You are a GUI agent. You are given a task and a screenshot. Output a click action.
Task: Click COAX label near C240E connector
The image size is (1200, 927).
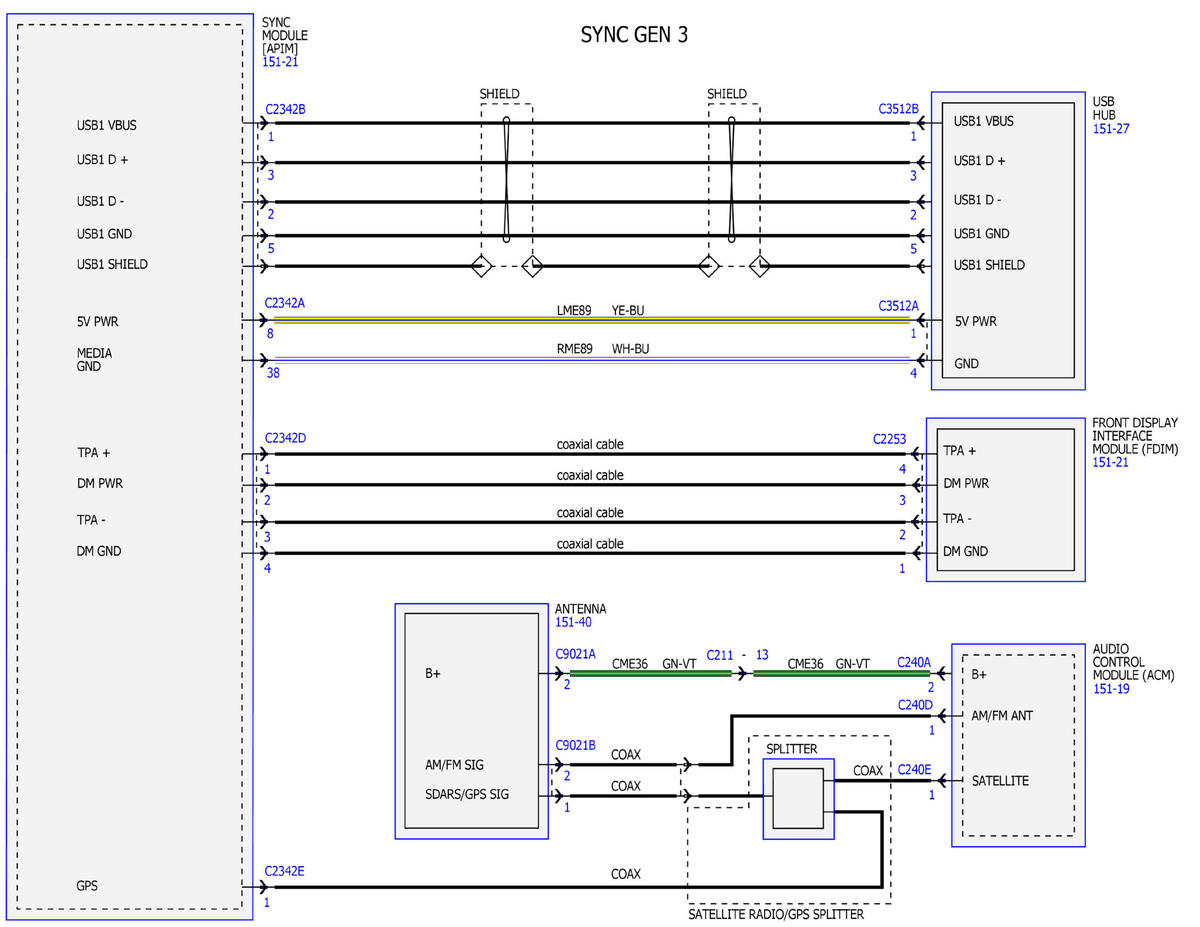coord(868,771)
